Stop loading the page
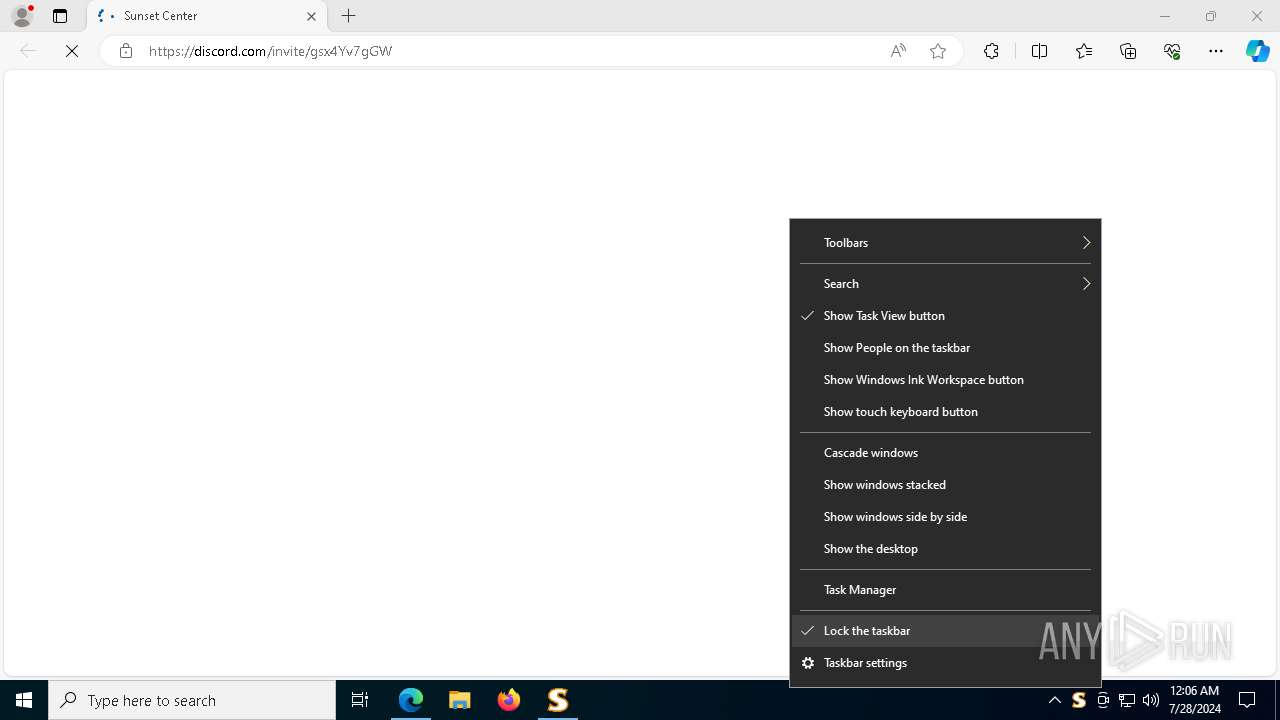Screen dimensions: 1280x720 72,51
